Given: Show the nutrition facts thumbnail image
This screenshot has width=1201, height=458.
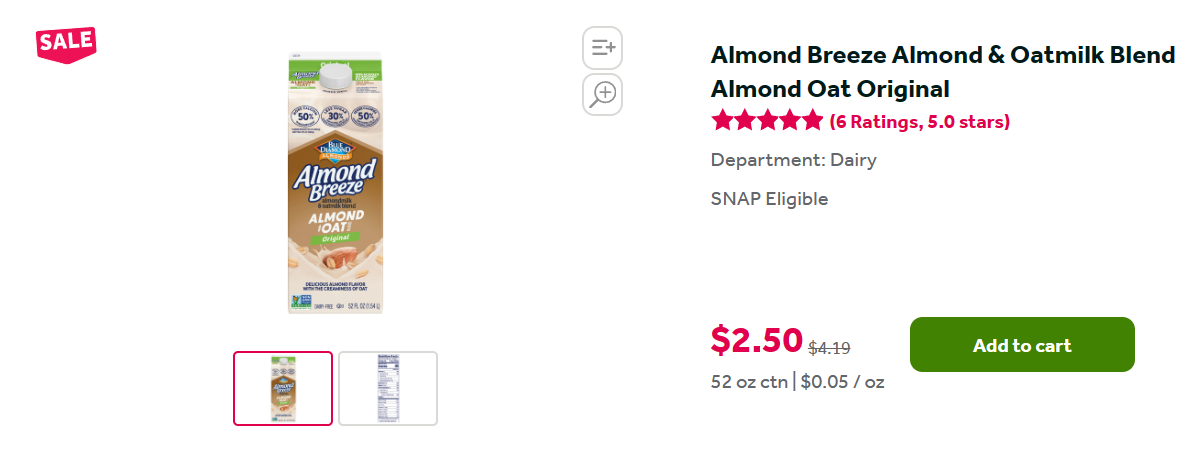Looking at the screenshot, I should pos(388,388).
